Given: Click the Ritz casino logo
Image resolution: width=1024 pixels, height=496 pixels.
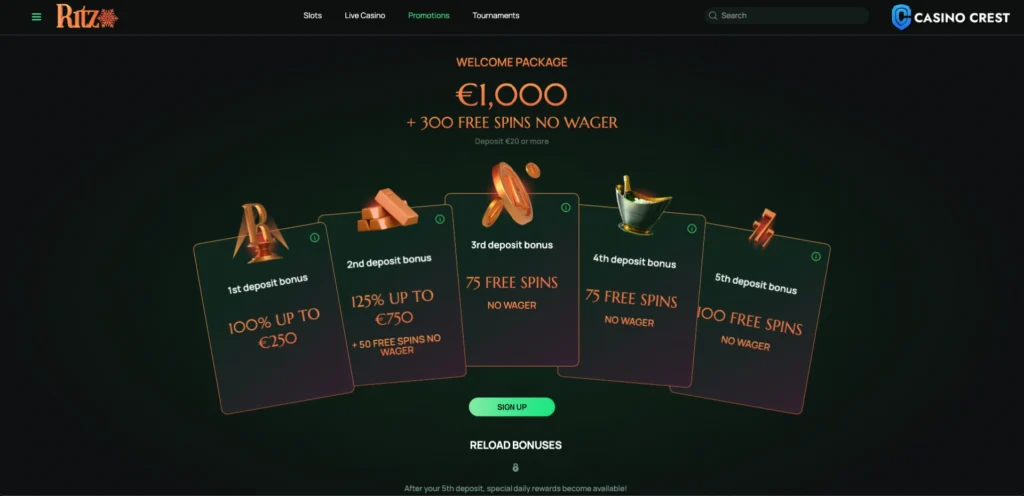Looking at the screenshot, I should [x=87, y=16].
